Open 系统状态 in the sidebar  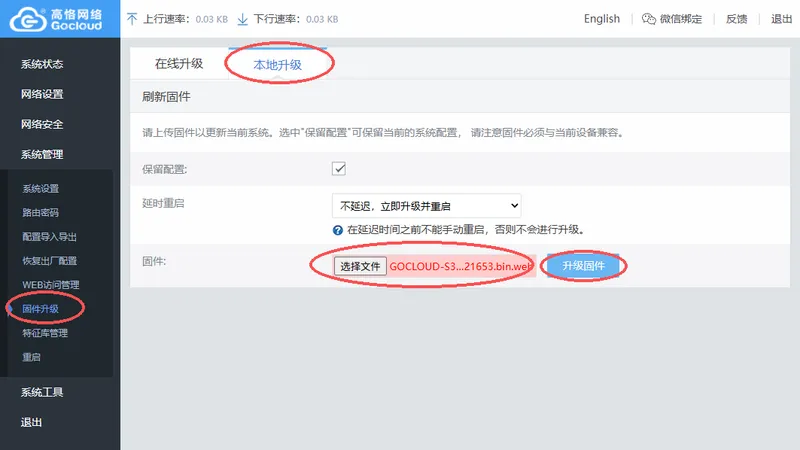[42, 64]
